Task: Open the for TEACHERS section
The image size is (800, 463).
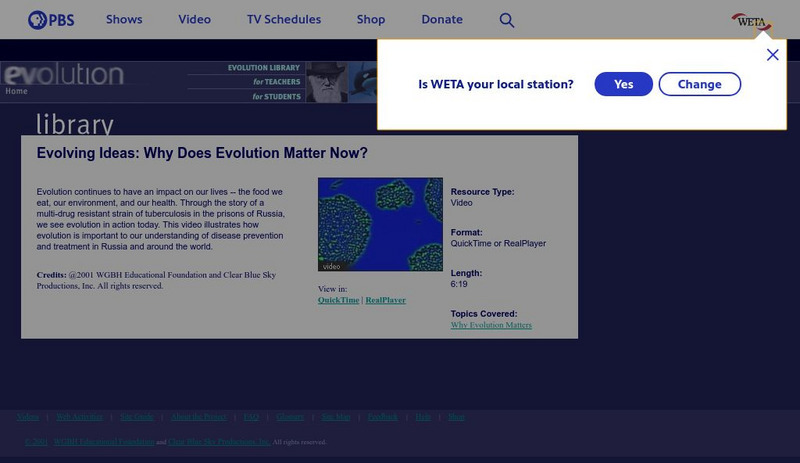Action: point(277,82)
